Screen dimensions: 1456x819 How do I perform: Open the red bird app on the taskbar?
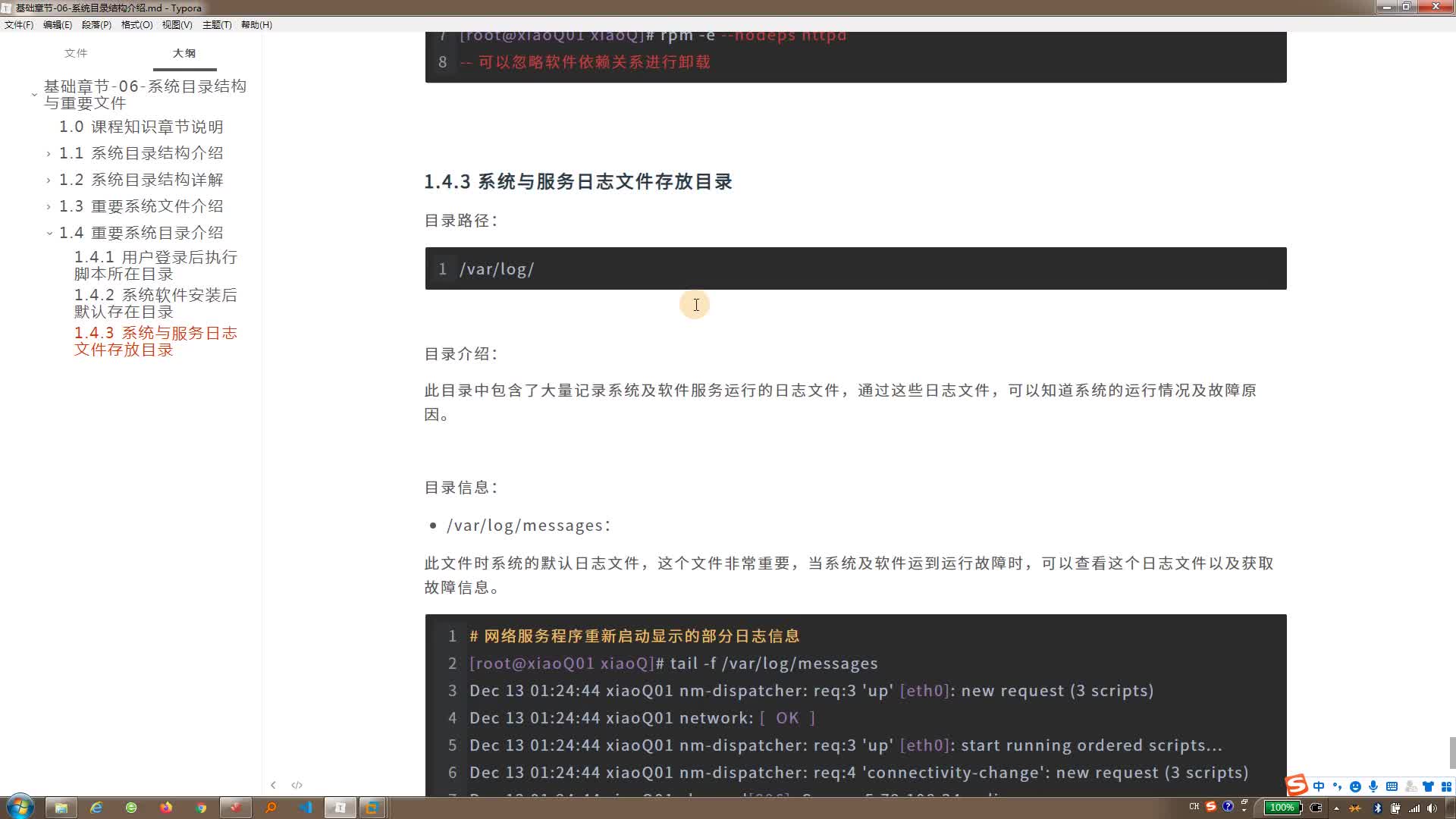click(236, 808)
